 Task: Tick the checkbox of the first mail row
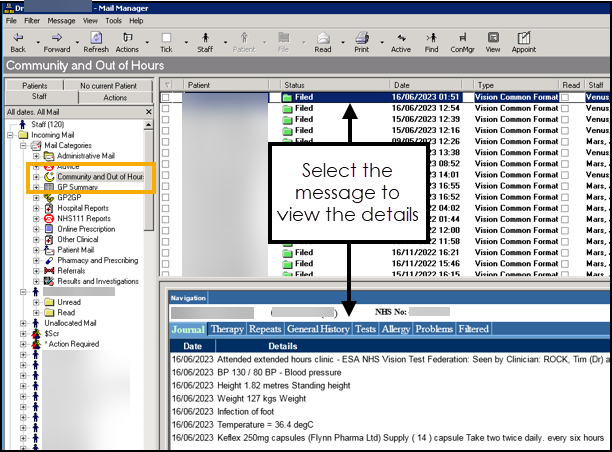click(x=166, y=97)
